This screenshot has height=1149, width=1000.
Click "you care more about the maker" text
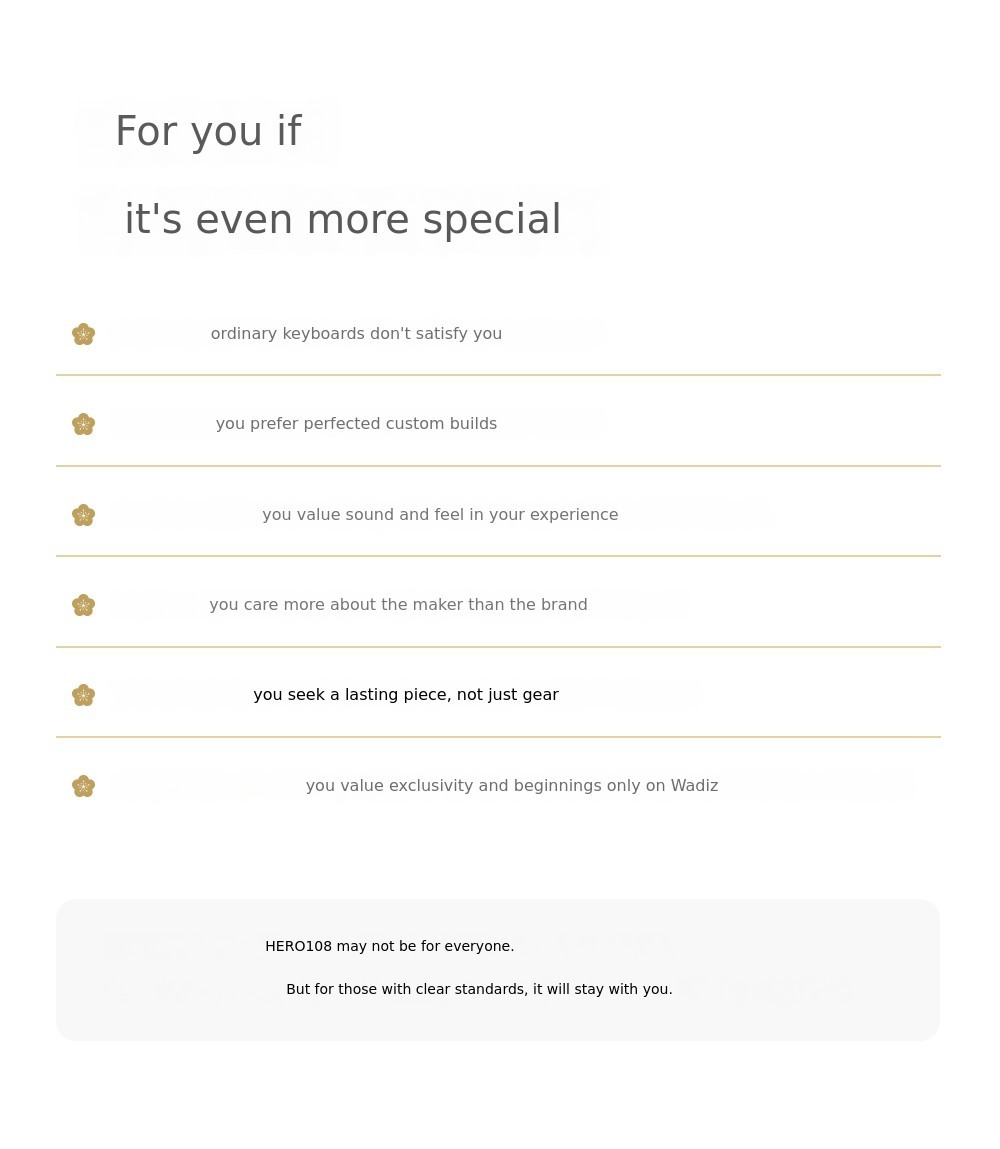pyautogui.click(x=398, y=605)
